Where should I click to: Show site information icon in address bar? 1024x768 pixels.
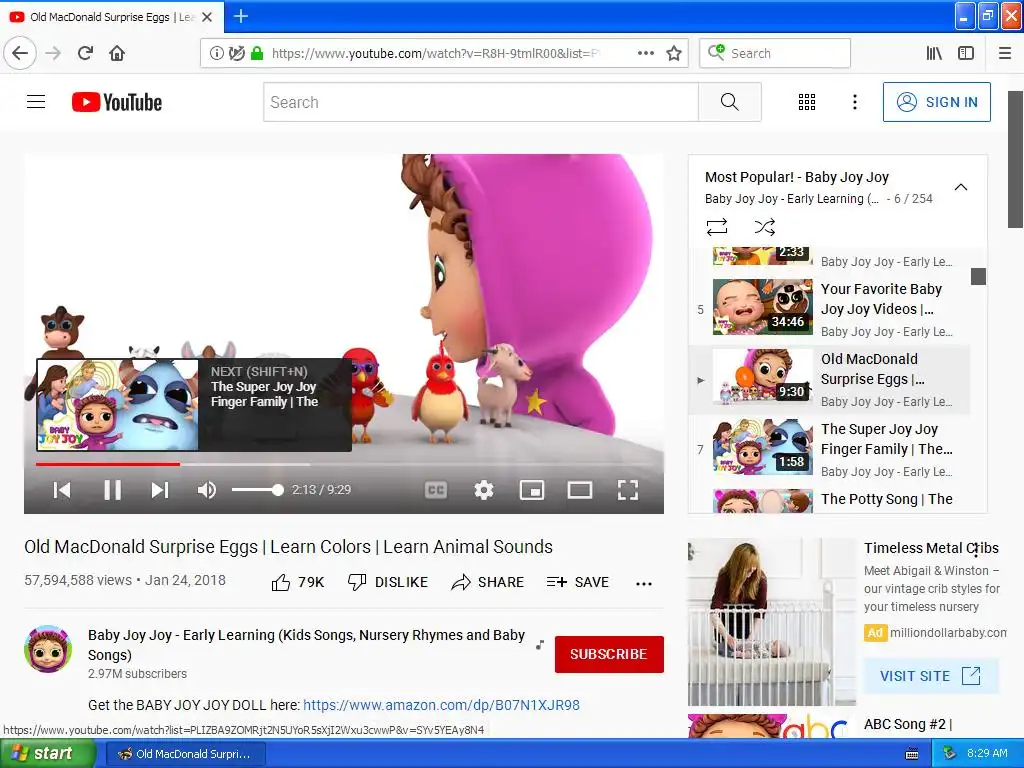(x=216, y=53)
